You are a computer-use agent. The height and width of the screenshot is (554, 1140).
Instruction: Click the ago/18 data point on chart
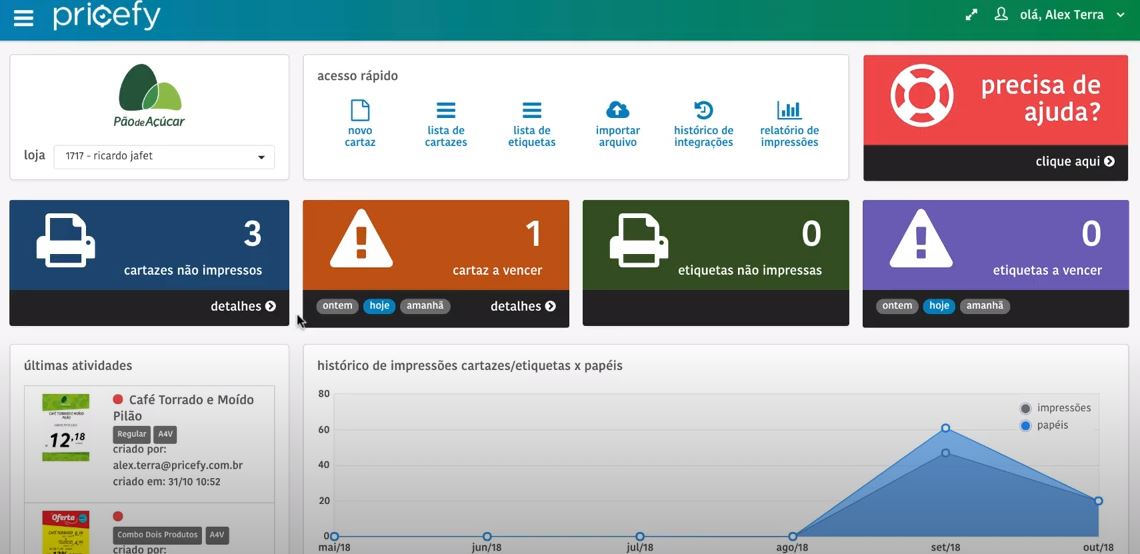tap(792, 537)
